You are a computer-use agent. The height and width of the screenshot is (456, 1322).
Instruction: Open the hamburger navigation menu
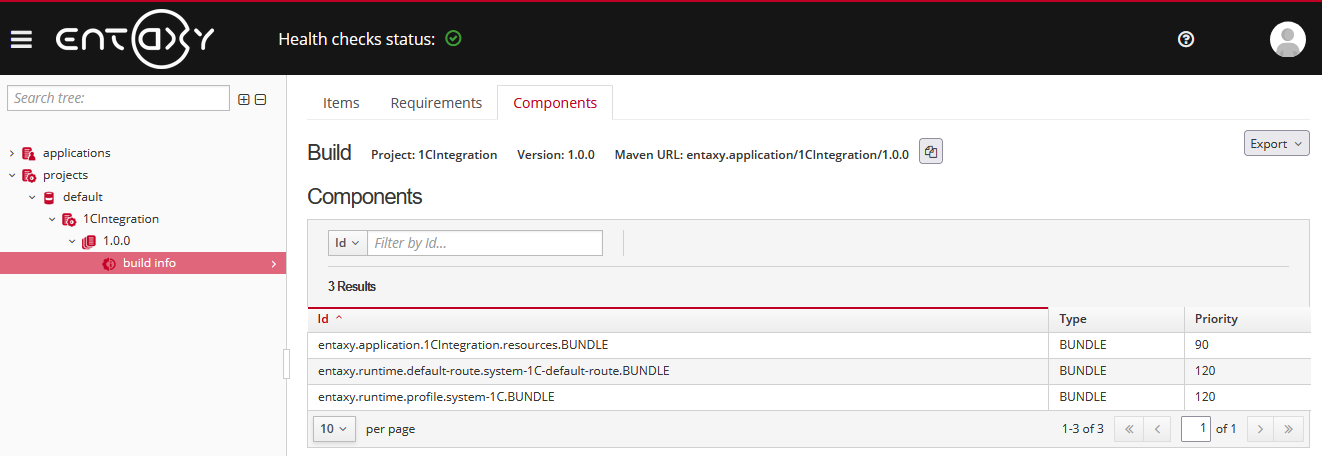coord(21,40)
